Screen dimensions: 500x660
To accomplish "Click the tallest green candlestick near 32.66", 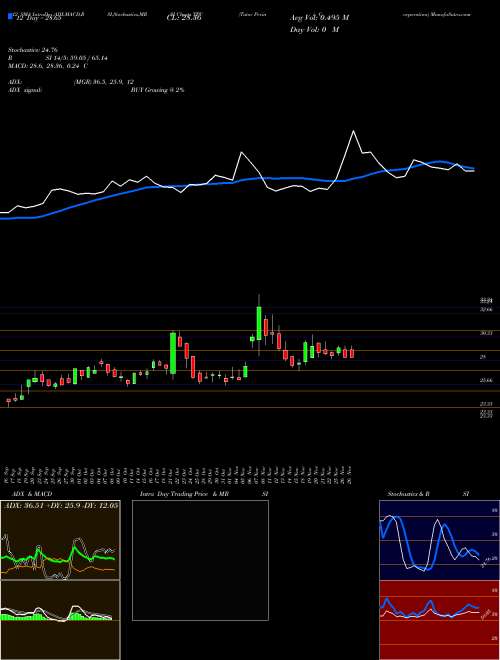I will [259, 323].
